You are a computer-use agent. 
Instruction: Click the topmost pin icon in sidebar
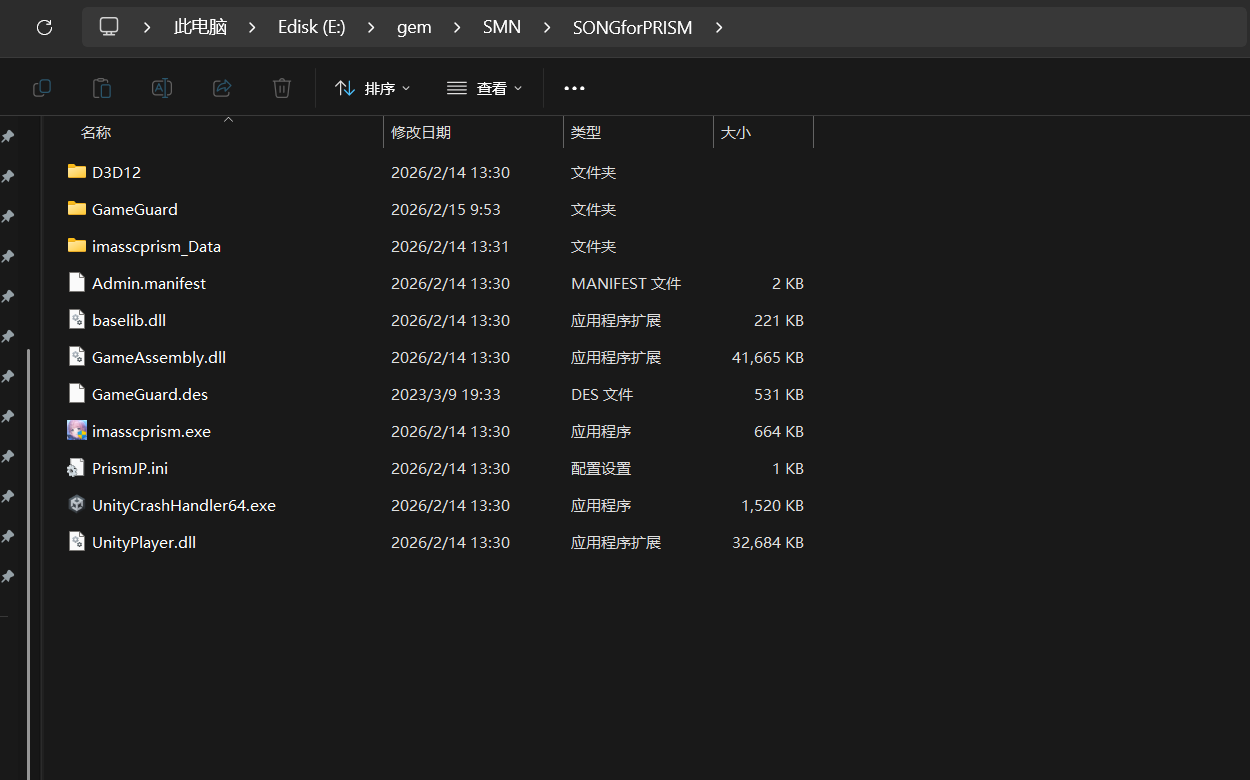(8, 136)
